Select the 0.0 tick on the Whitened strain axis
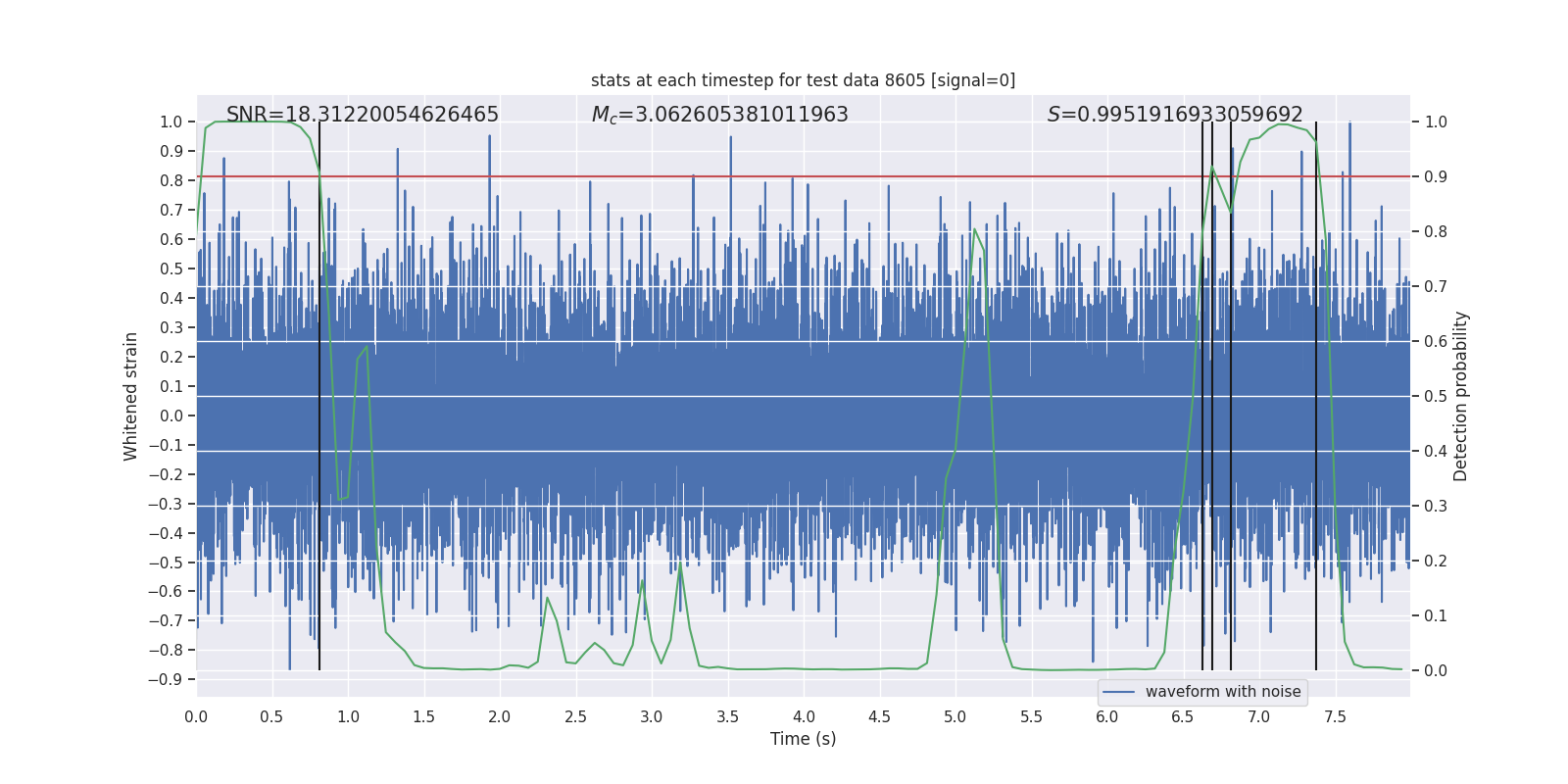This screenshot has width=1568, height=784. click(x=171, y=416)
